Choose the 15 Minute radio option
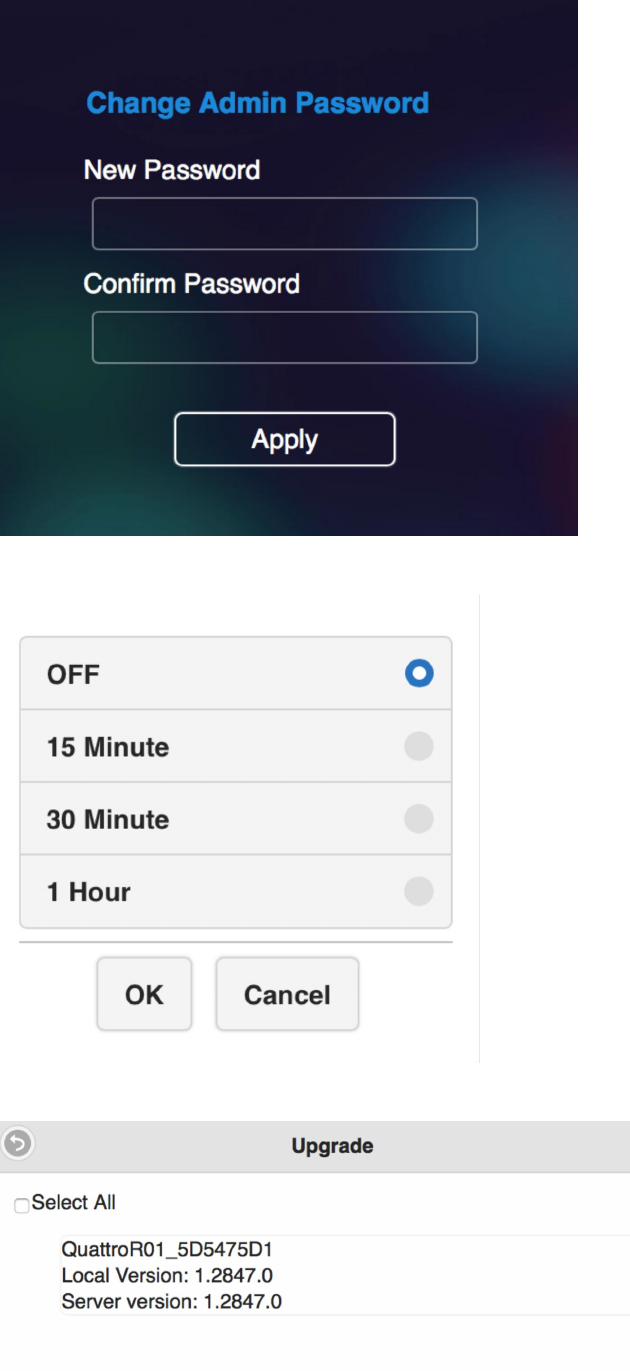The width and height of the screenshot is (630, 1371). pyautogui.click(x=420, y=746)
